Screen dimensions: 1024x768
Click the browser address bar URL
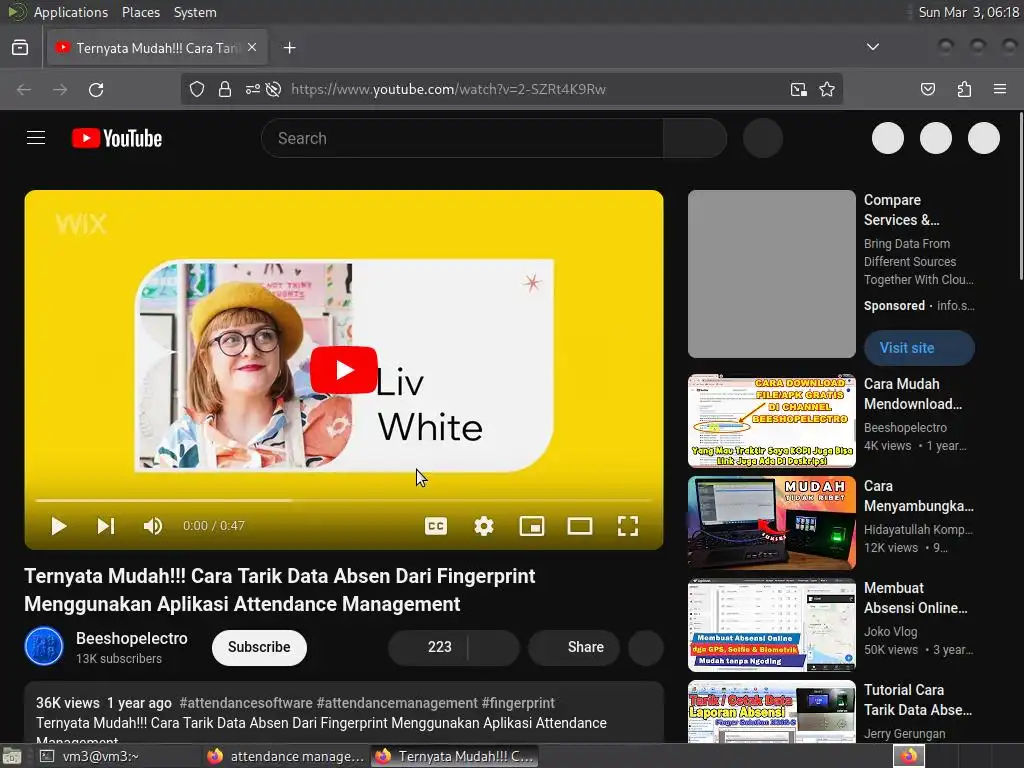click(x=448, y=89)
